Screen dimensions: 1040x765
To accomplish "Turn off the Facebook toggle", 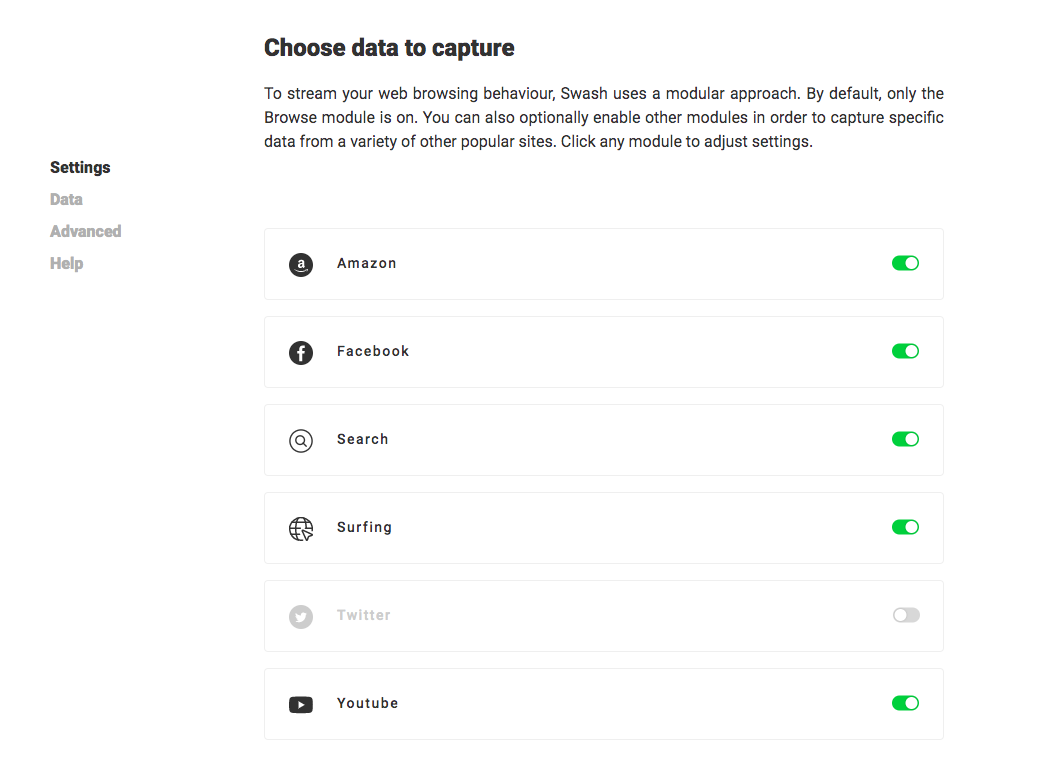I will (x=905, y=351).
